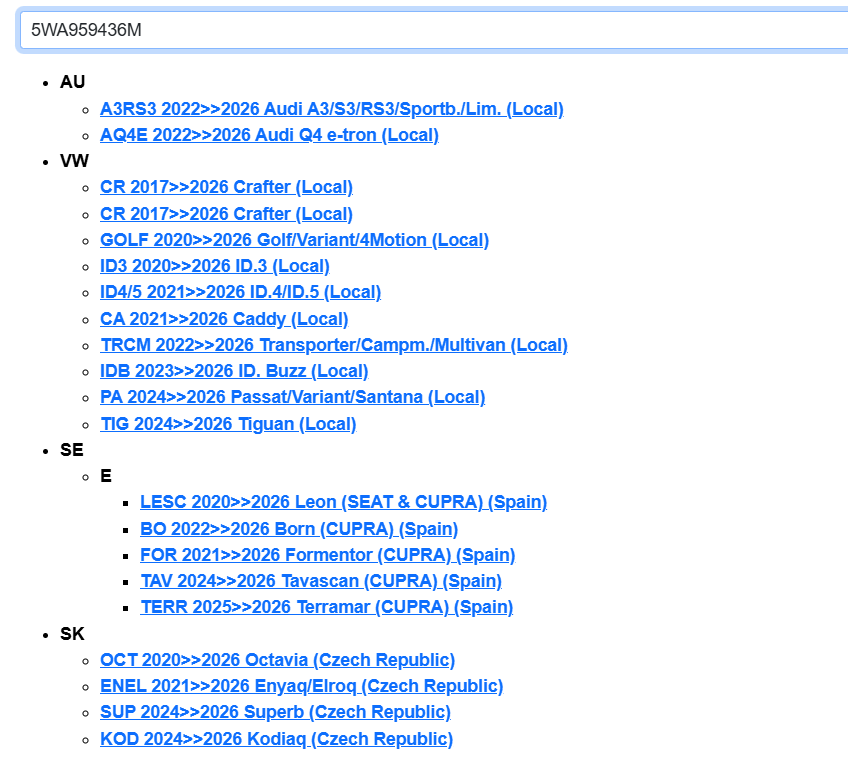Select the Golf/Variant/4Motion 2020>>2026 link
Viewport: 848px width, 767px height.
(294, 240)
